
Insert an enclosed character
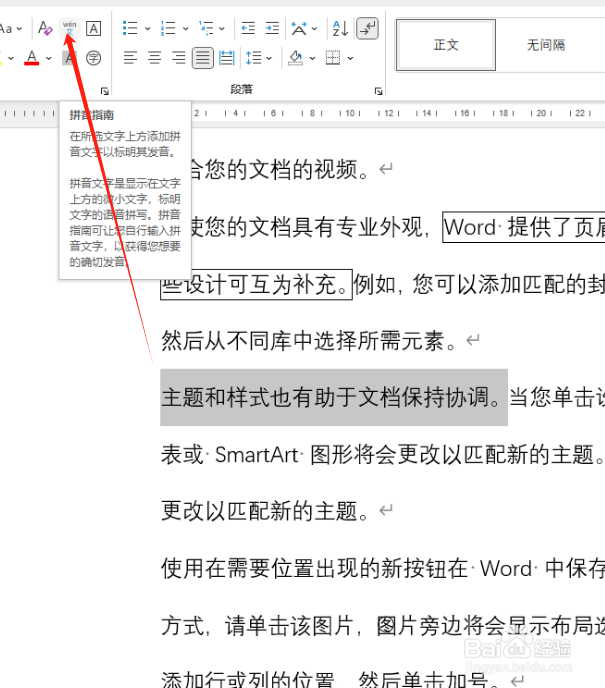point(93,57)
